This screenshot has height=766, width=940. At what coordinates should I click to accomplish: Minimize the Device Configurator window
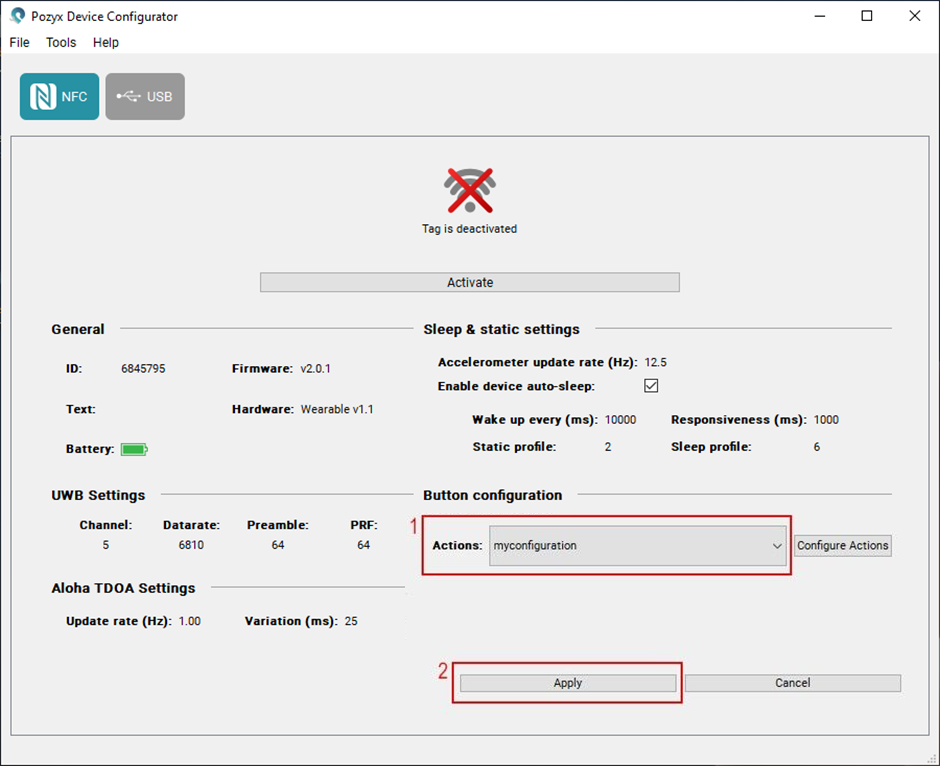[820, 16]
